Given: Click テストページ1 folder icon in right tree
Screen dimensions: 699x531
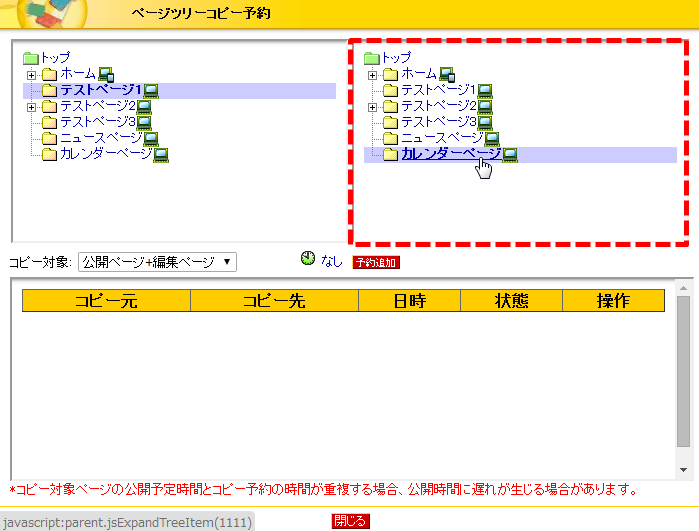Looking at the screenshot, I should point(391,91).
